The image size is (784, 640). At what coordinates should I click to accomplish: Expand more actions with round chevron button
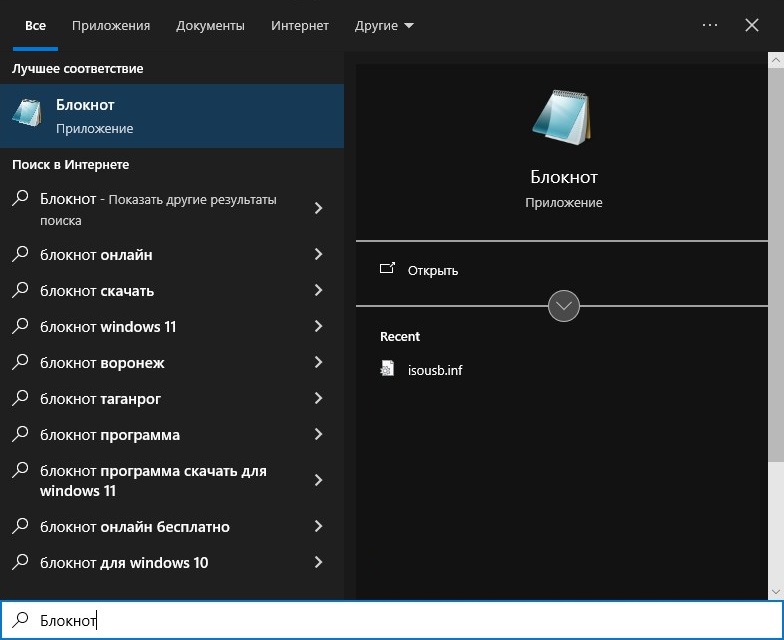pos(564,306)
